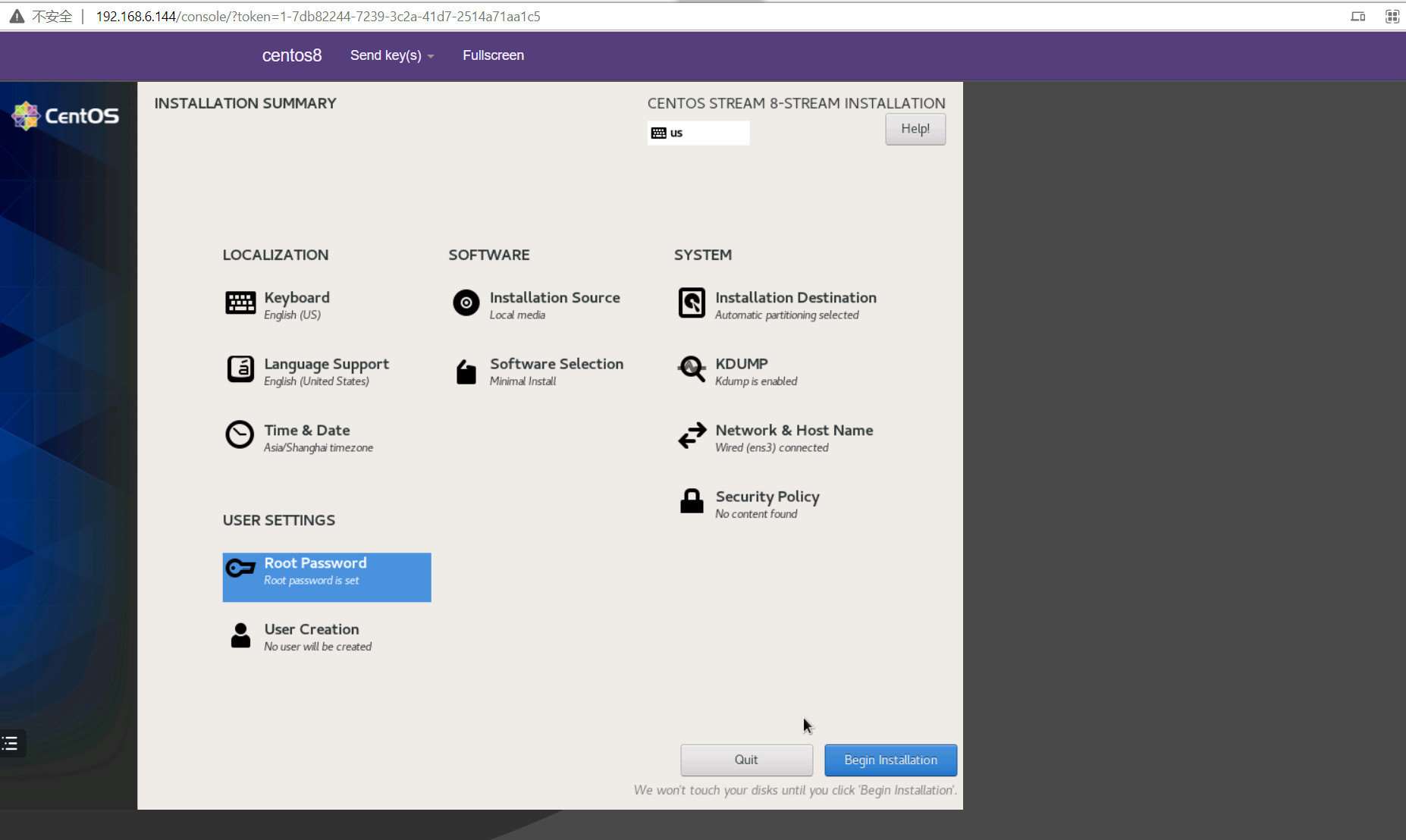The width and height of the screenshot is (1406, 840).
Task: Open the Security Policy lock icon
Action: 692,501
